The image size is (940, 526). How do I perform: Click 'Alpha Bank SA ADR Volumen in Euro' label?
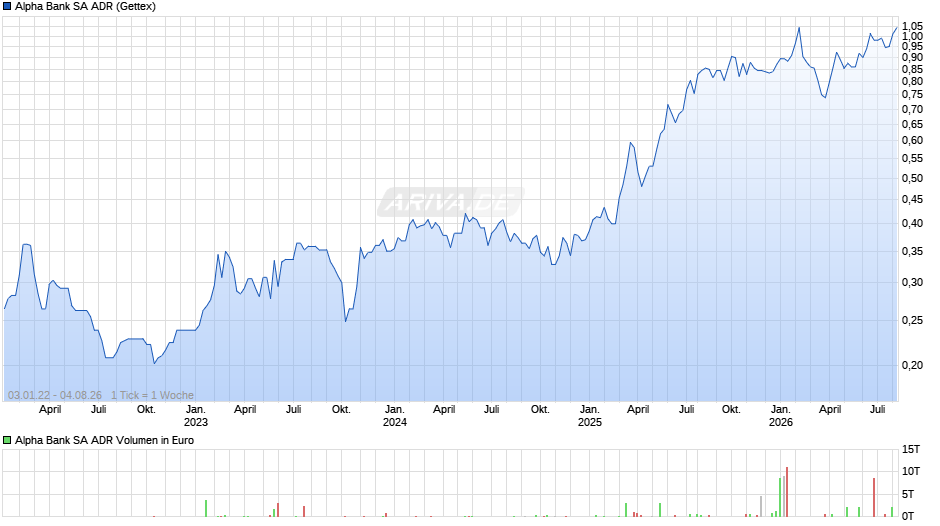(104, 440)
